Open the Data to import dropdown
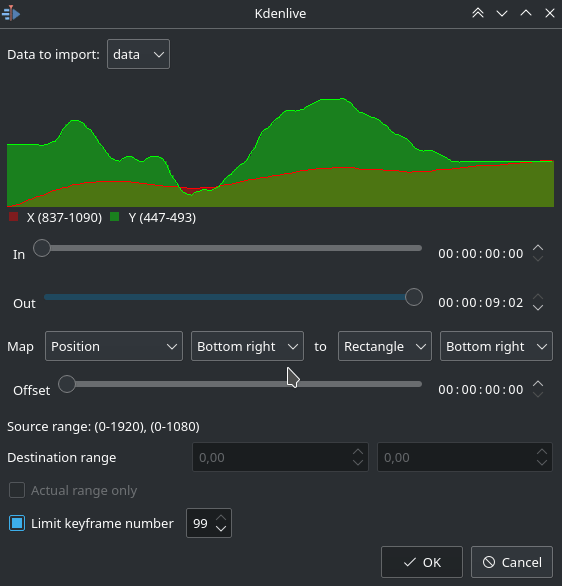Viewport: 562px width, 586px height. tap(138, 54)
